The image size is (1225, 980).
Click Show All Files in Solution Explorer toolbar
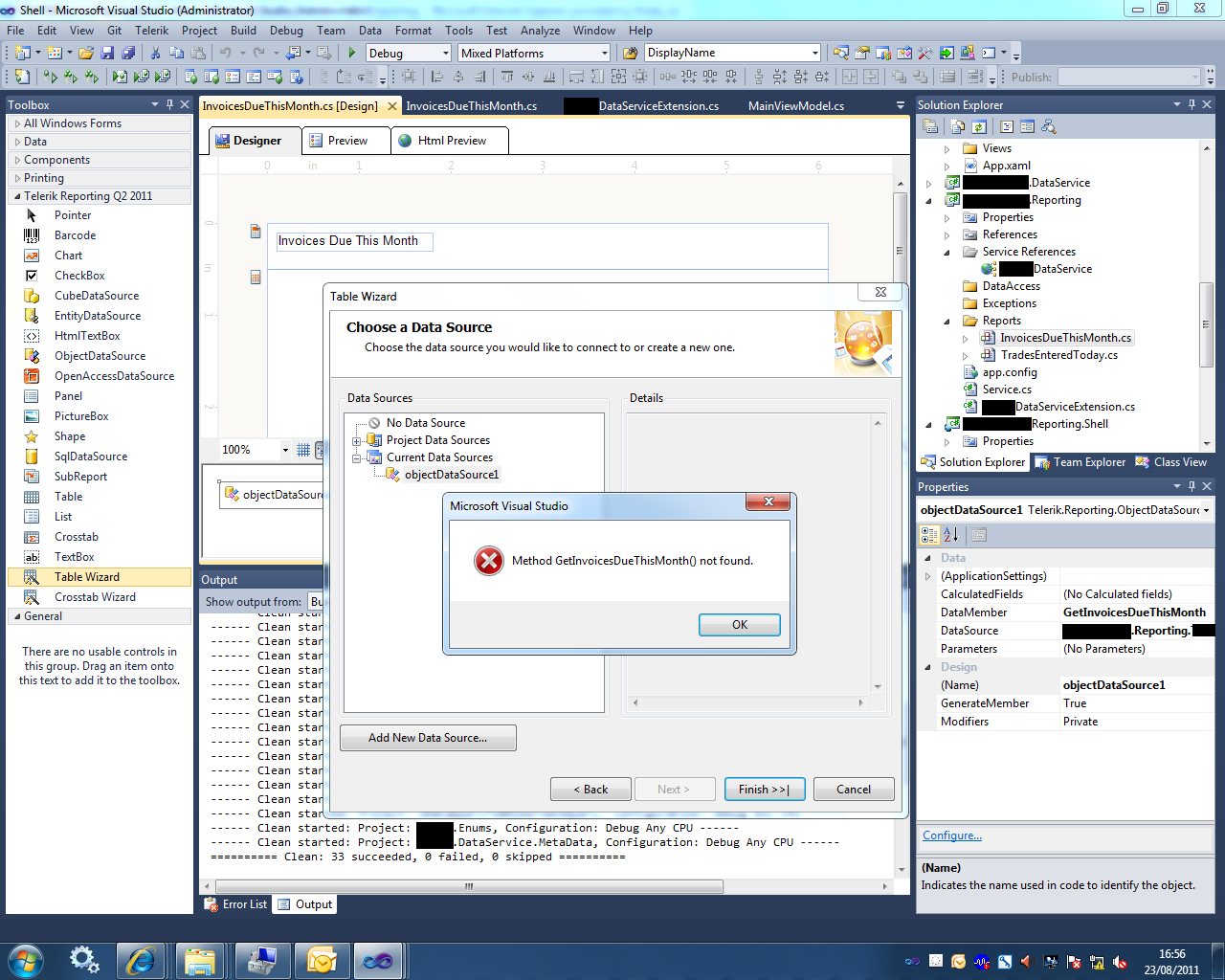(x=957, y=126)
